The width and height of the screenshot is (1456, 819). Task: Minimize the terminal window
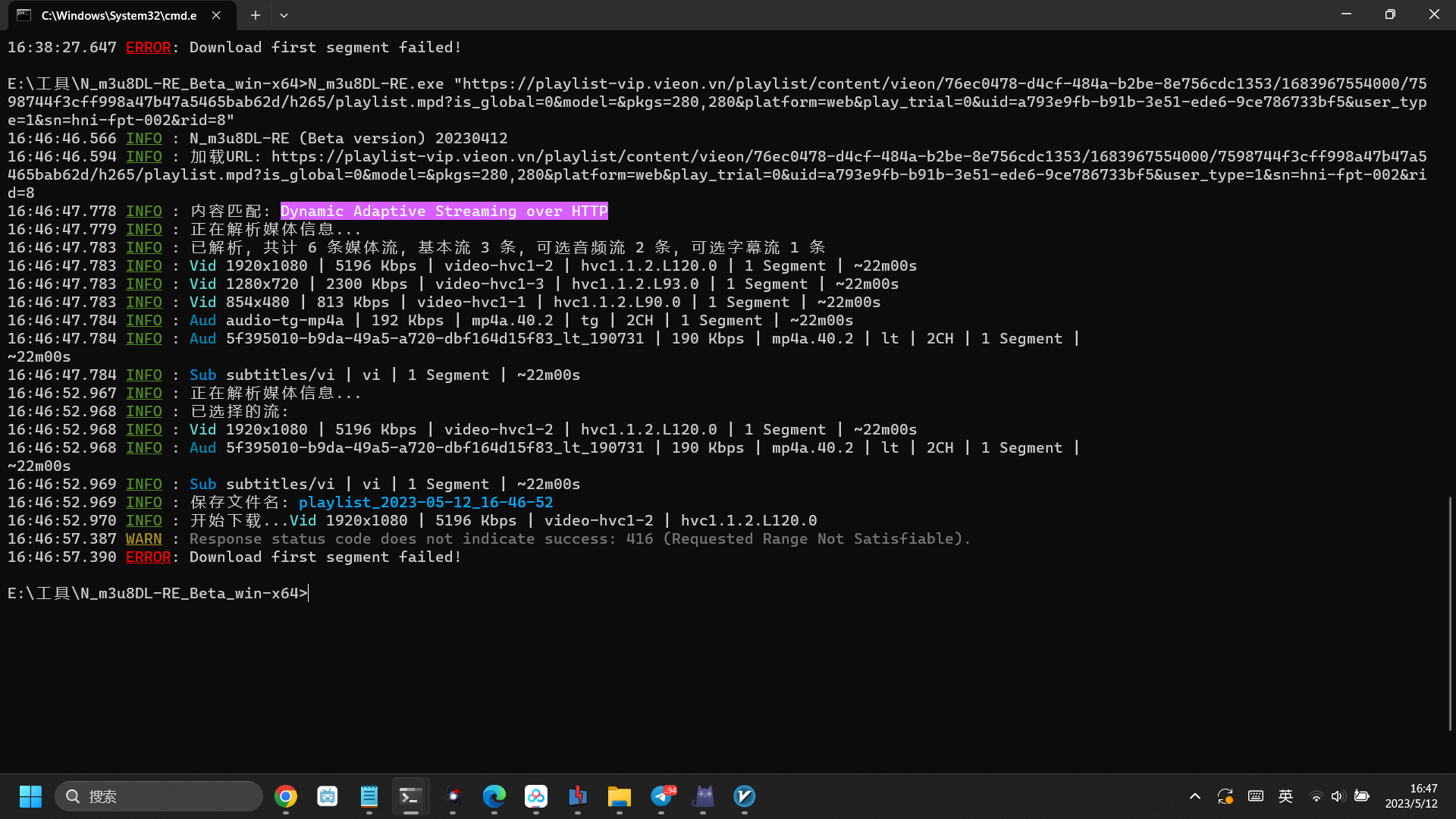coord(1346,15)
